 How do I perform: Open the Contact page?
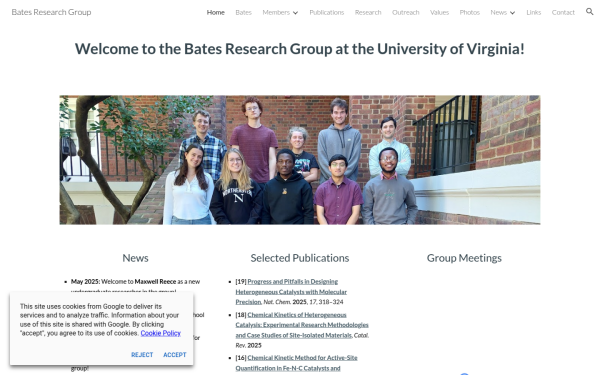click(x=563, y=12)
